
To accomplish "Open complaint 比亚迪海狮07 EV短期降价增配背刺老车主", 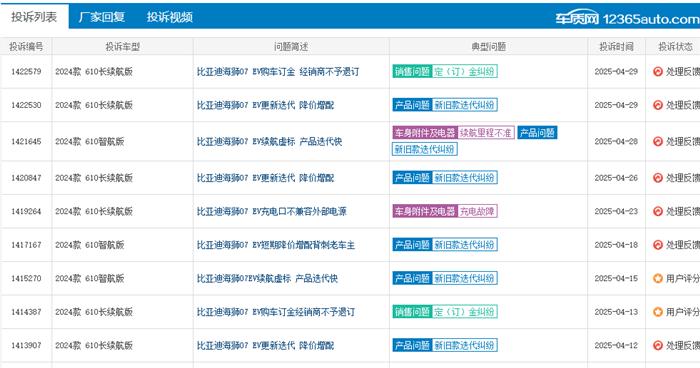I will [275, 245].
